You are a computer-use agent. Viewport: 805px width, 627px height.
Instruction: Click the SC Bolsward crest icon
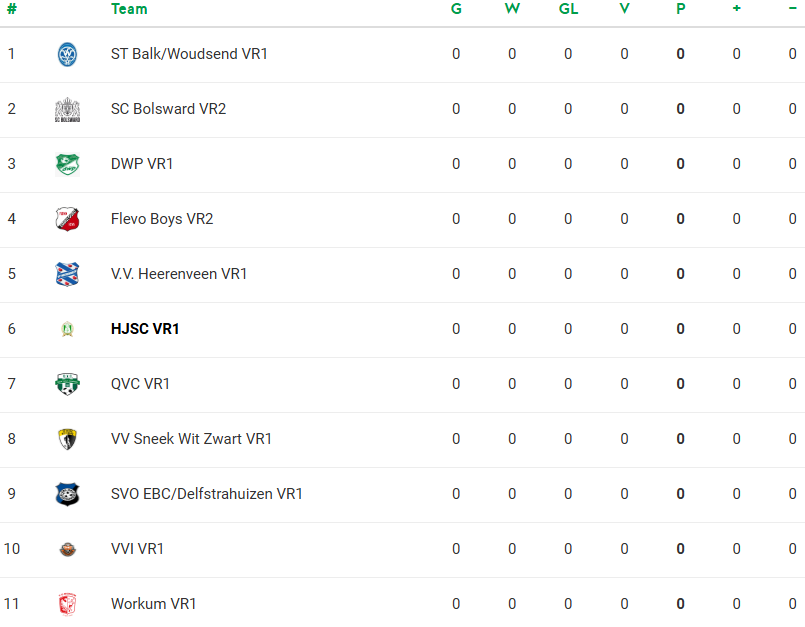(x=67, y=109)
